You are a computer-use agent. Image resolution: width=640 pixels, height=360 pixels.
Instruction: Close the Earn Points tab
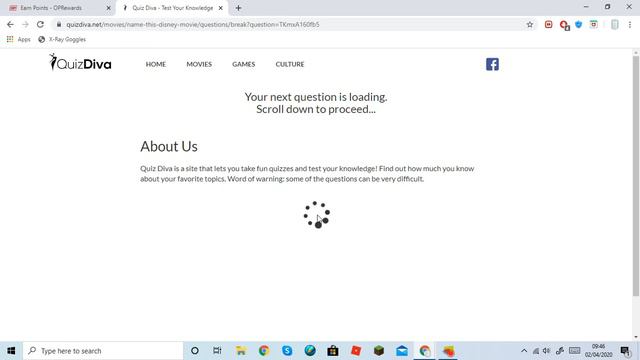pyautogui.click(x=109, y=8)
